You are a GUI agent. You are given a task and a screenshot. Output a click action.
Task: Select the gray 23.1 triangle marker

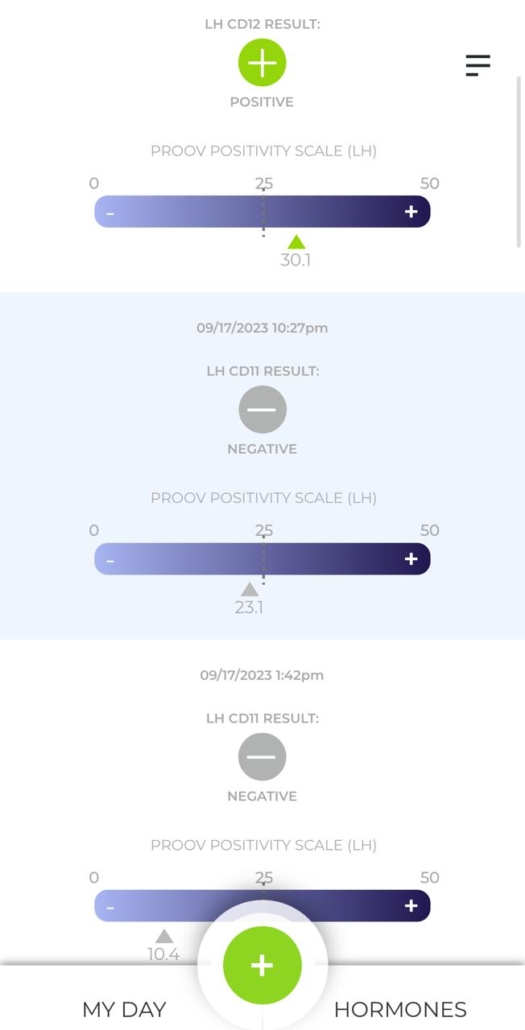[x=249, y=589]
